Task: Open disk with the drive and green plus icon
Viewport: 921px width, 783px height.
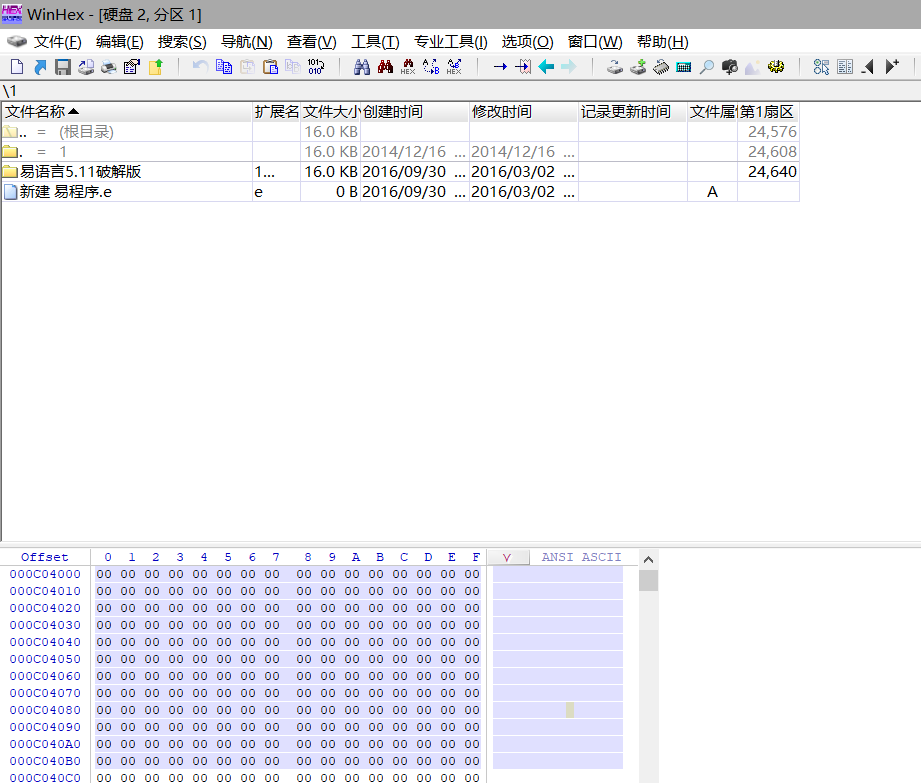Action: [x=638, y=67]
